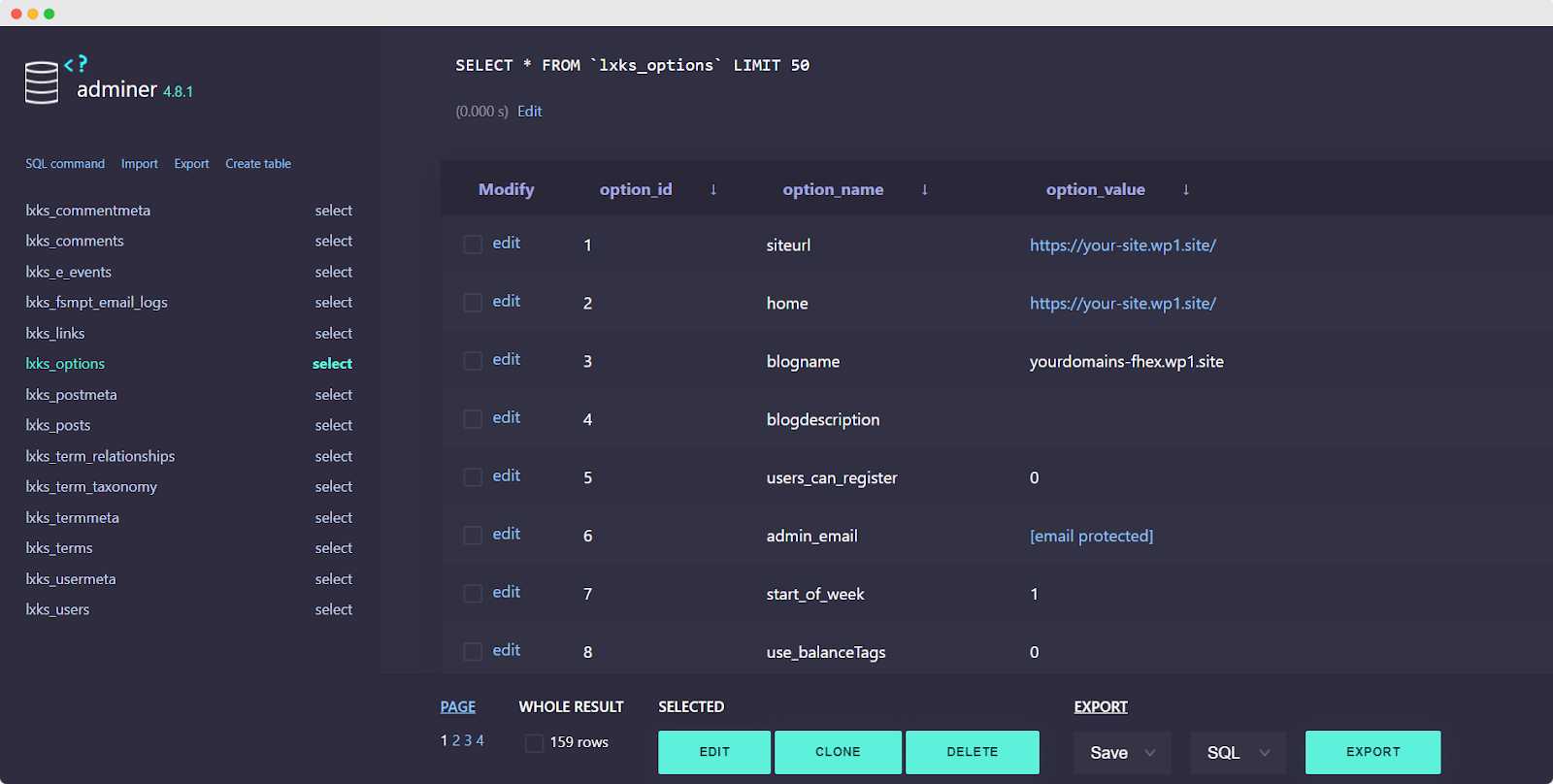Screen dimensions: 1553x784
Task: Click the edit link for siteurl row
Action: [x=507, y=244]
